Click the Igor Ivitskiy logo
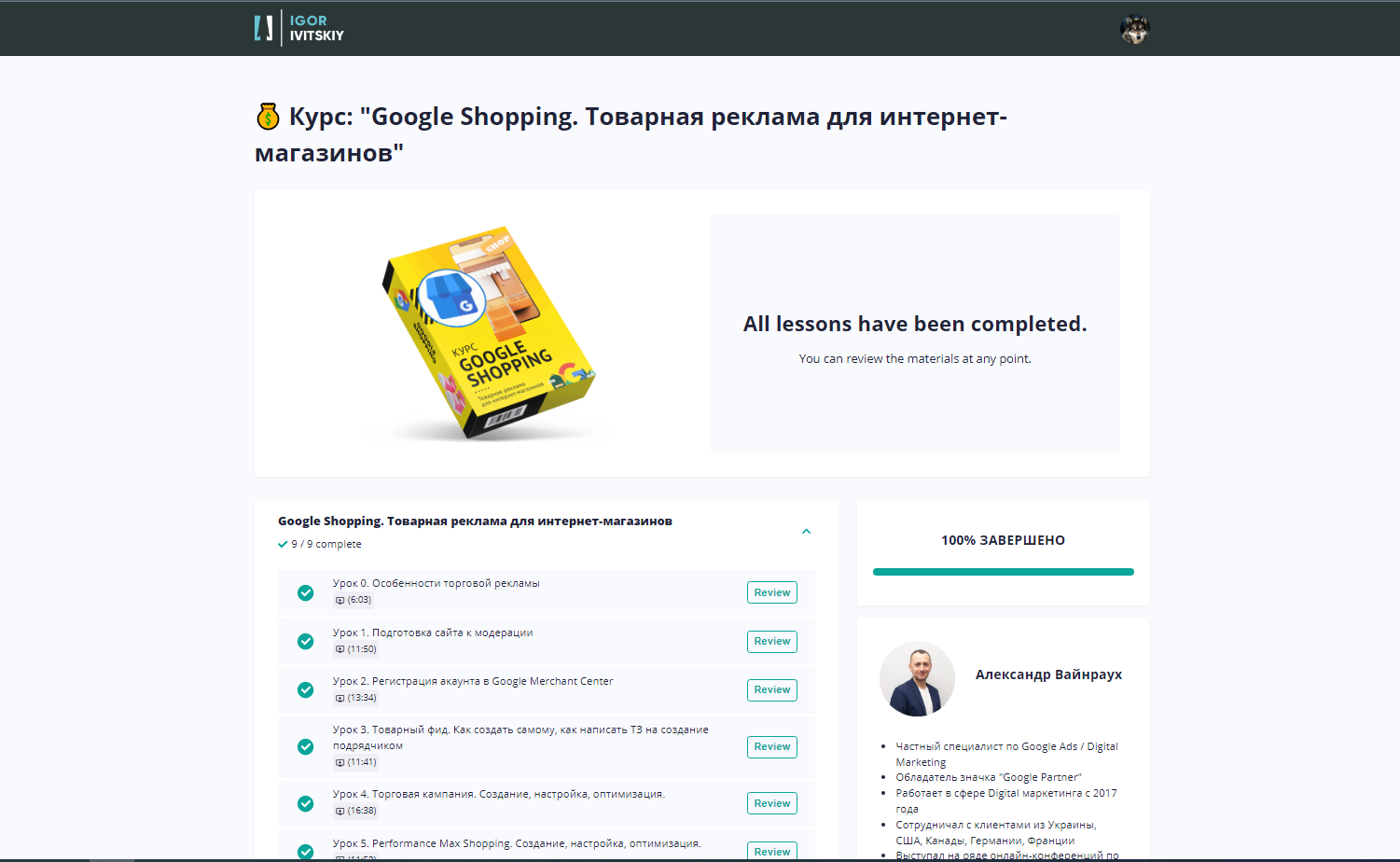Screen dimensions: 1400x862 [x=298, y=28]
